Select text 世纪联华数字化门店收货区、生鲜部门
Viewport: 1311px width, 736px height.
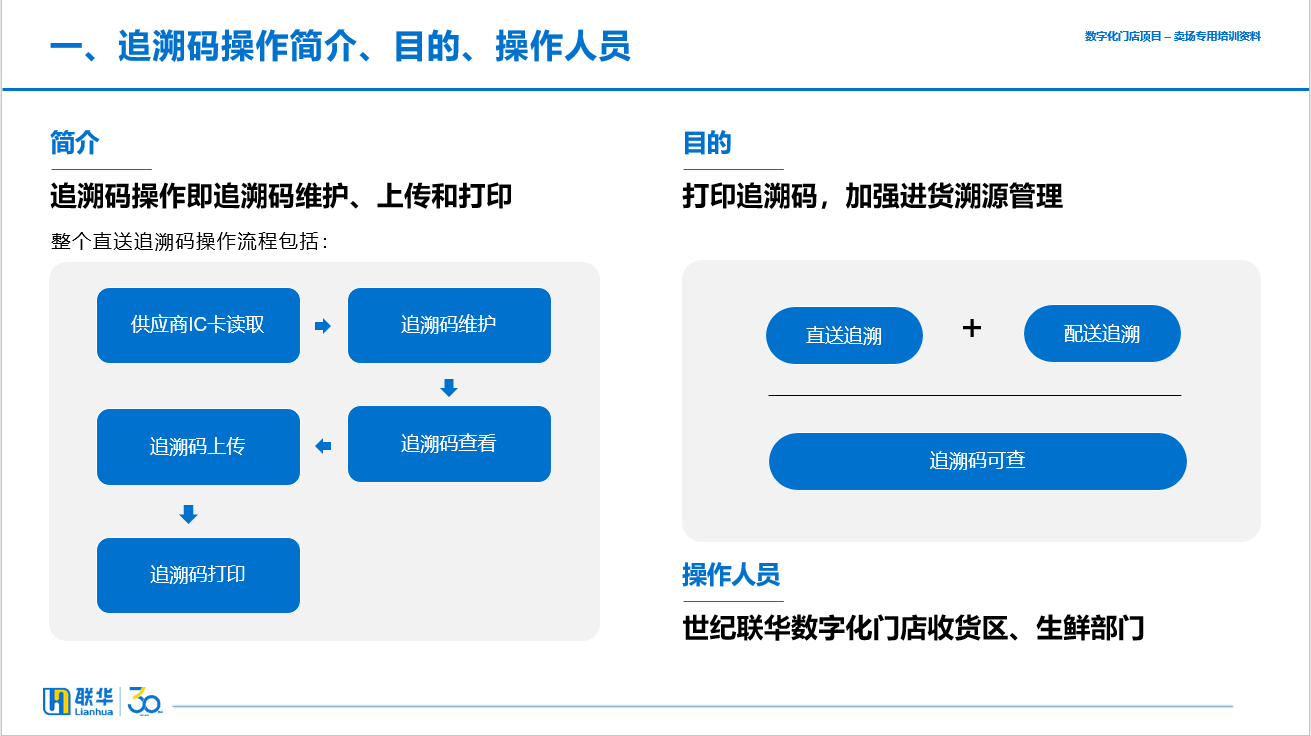[x=913, y=629]
